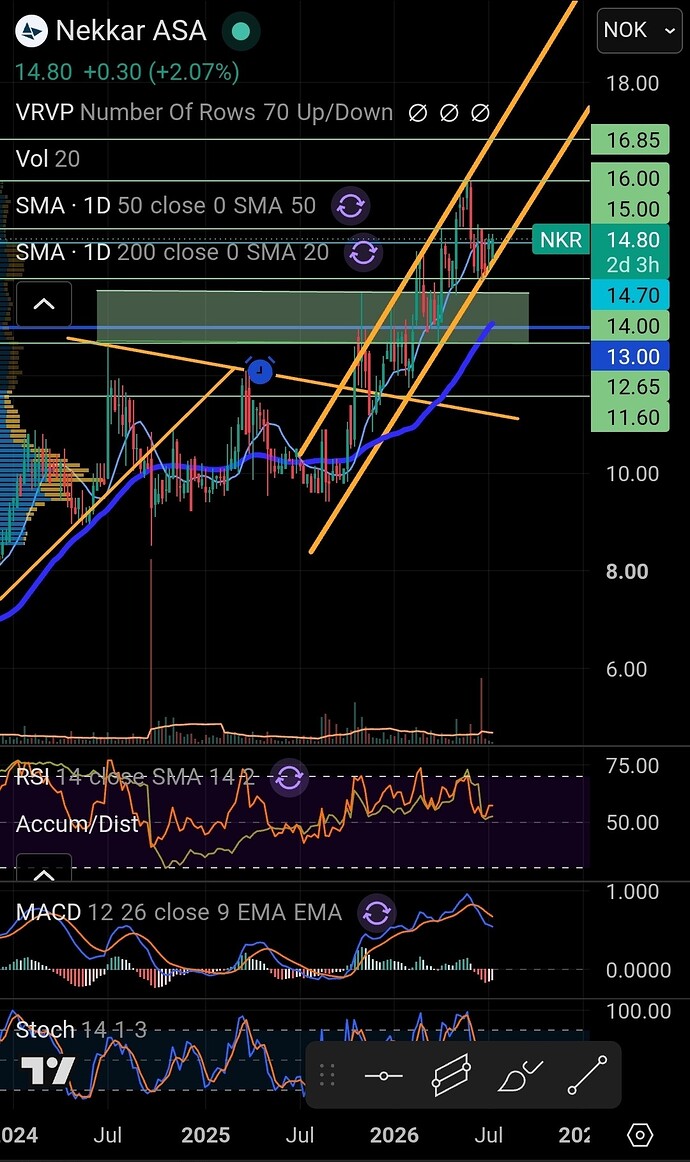Grab the drawing toolbar handle dots
Viewport: 690px width, 1162px height.
328,1075
